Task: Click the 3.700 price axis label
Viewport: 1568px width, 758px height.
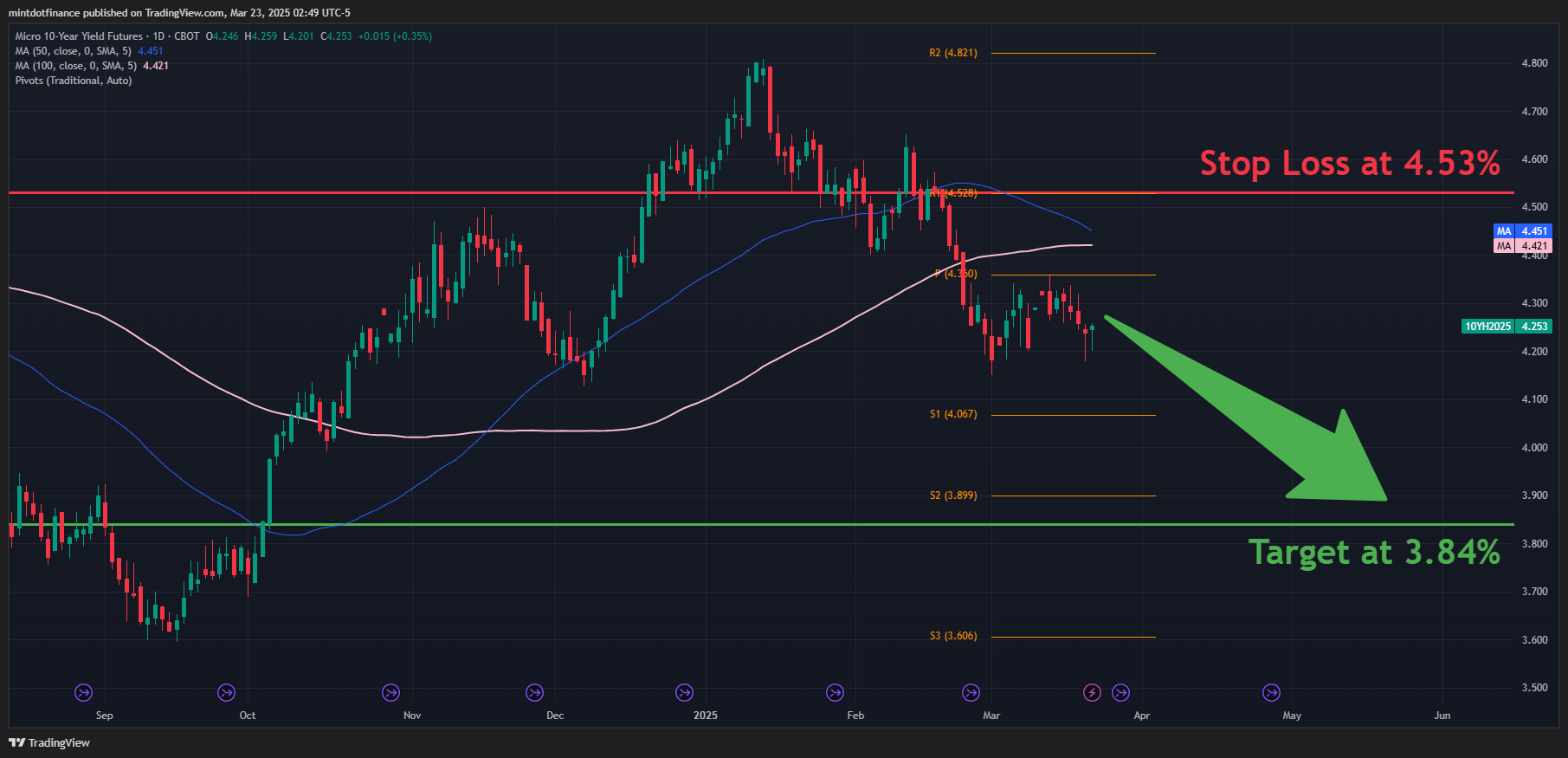Action: (1534, 592)
